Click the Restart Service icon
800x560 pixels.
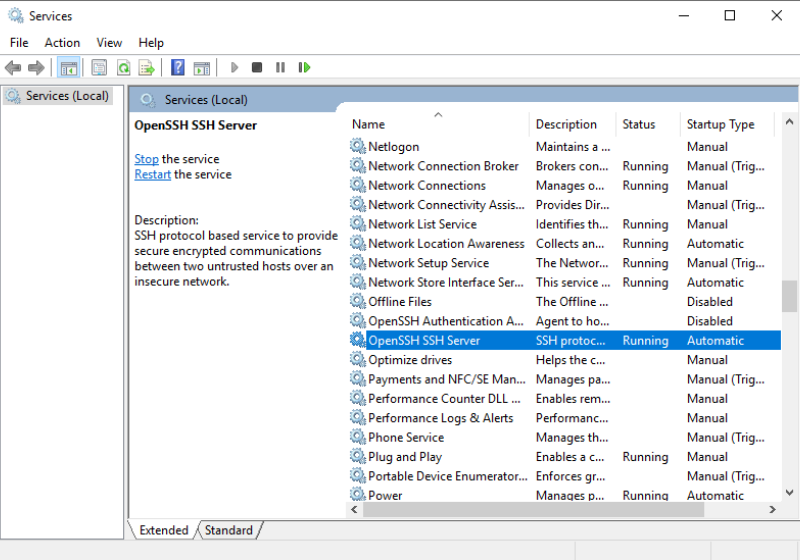pyautogui.click(x=304, y=67)
